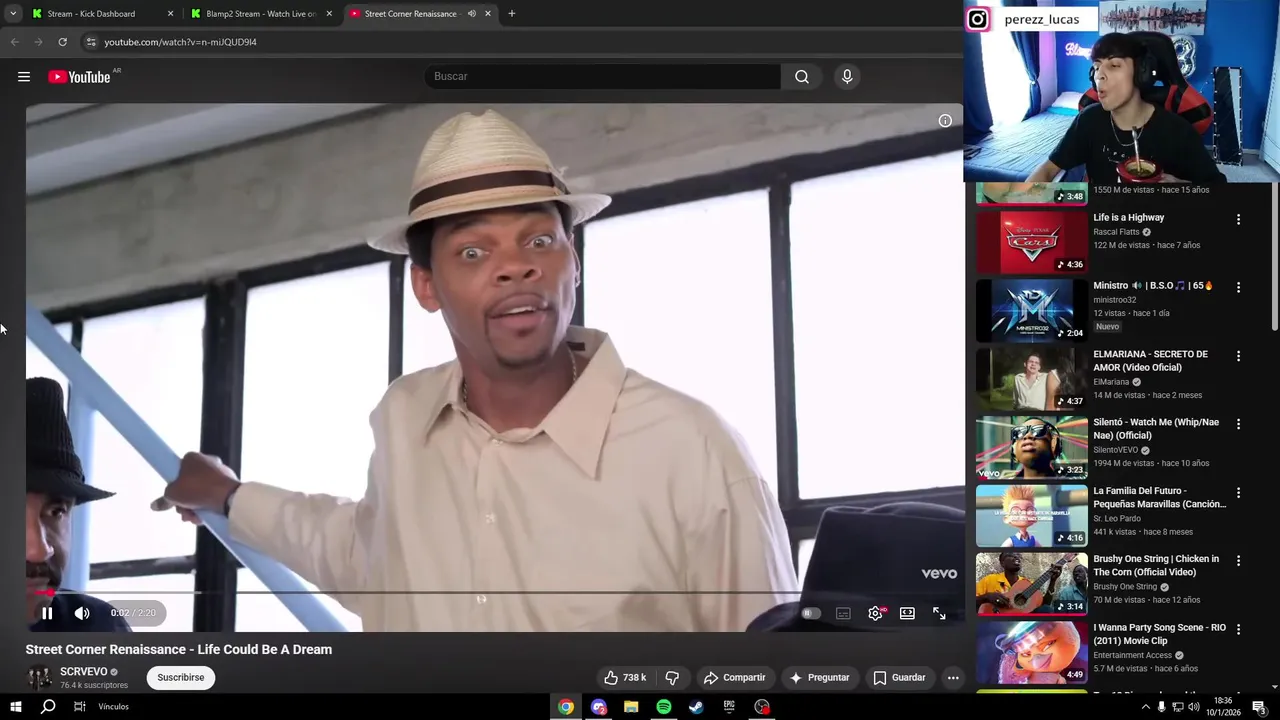Image resolution: width=1280 pixels, height=720 pixels.
Task: Open Brushy One String Chicken title
Action: pos(1156,565)
